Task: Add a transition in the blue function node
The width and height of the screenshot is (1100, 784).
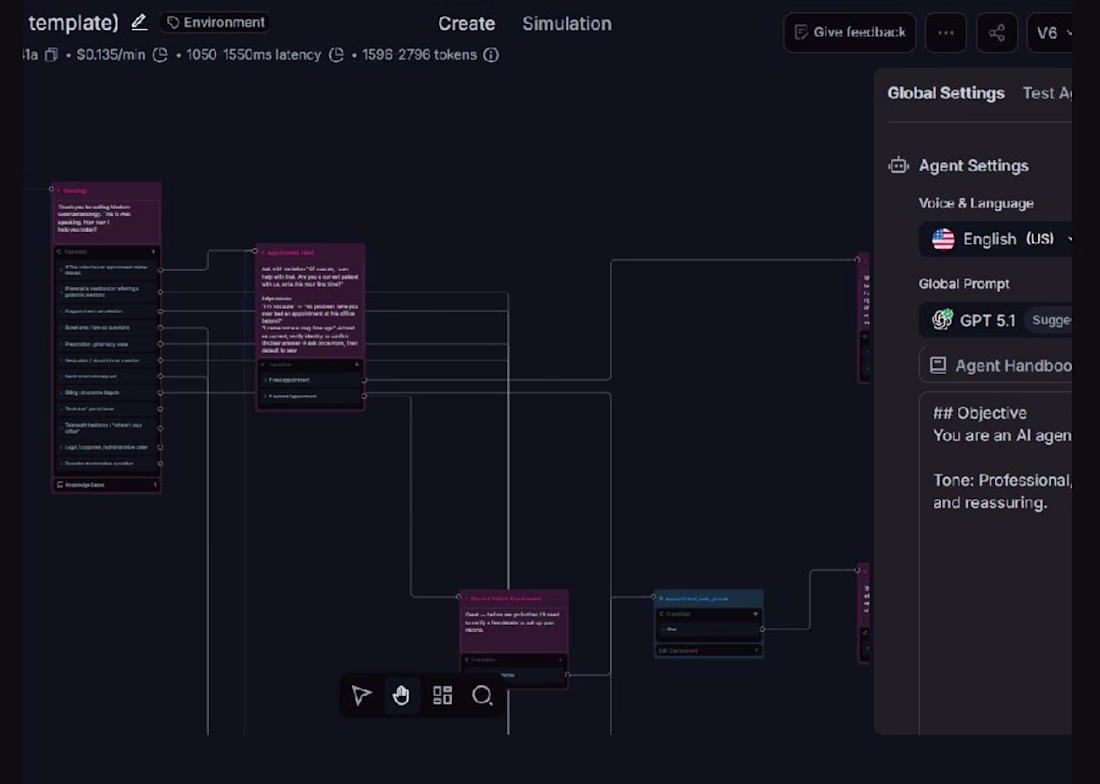Action: click(756, 614)
